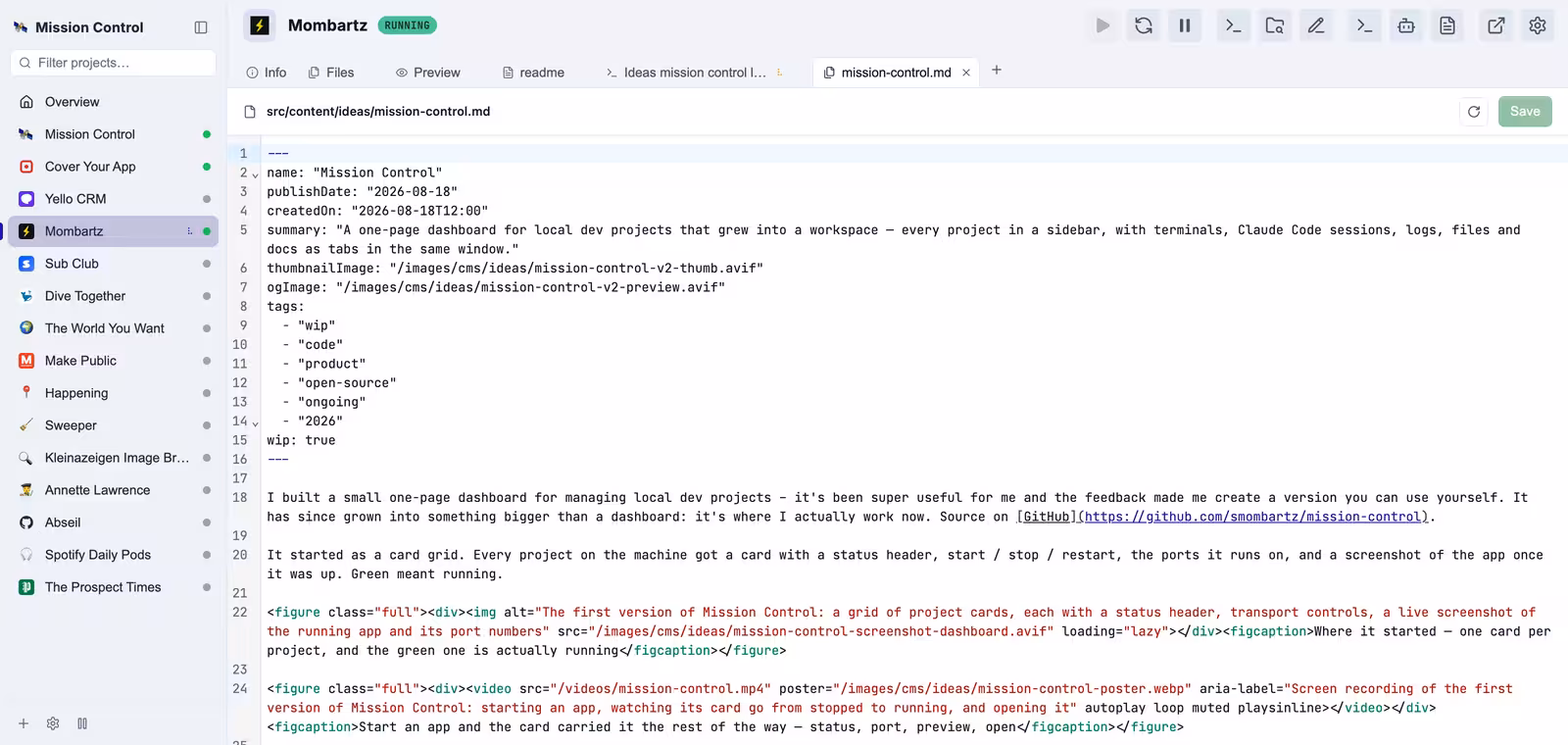Switch to the readme tab
Viewport: 1568px width, 745px height.
click(x=533, y=73)
